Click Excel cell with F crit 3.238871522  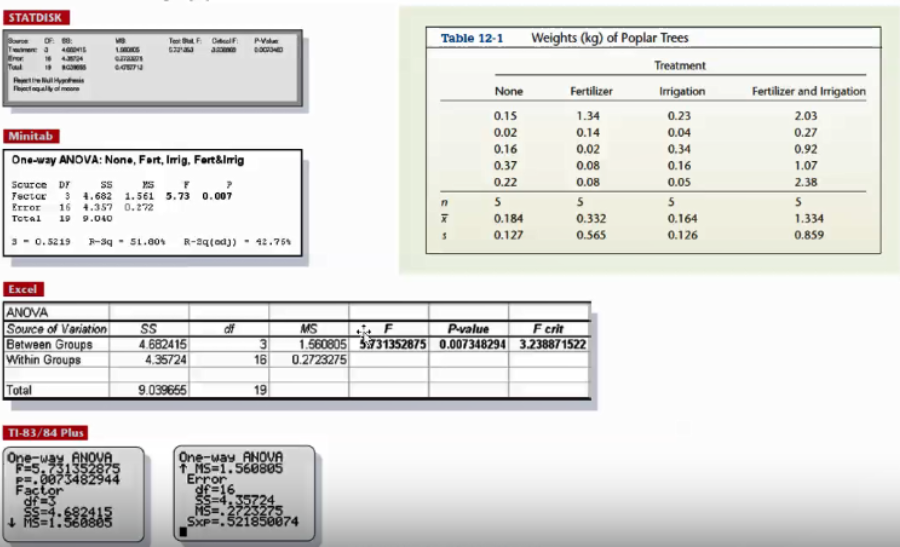[x=549, y=344]
